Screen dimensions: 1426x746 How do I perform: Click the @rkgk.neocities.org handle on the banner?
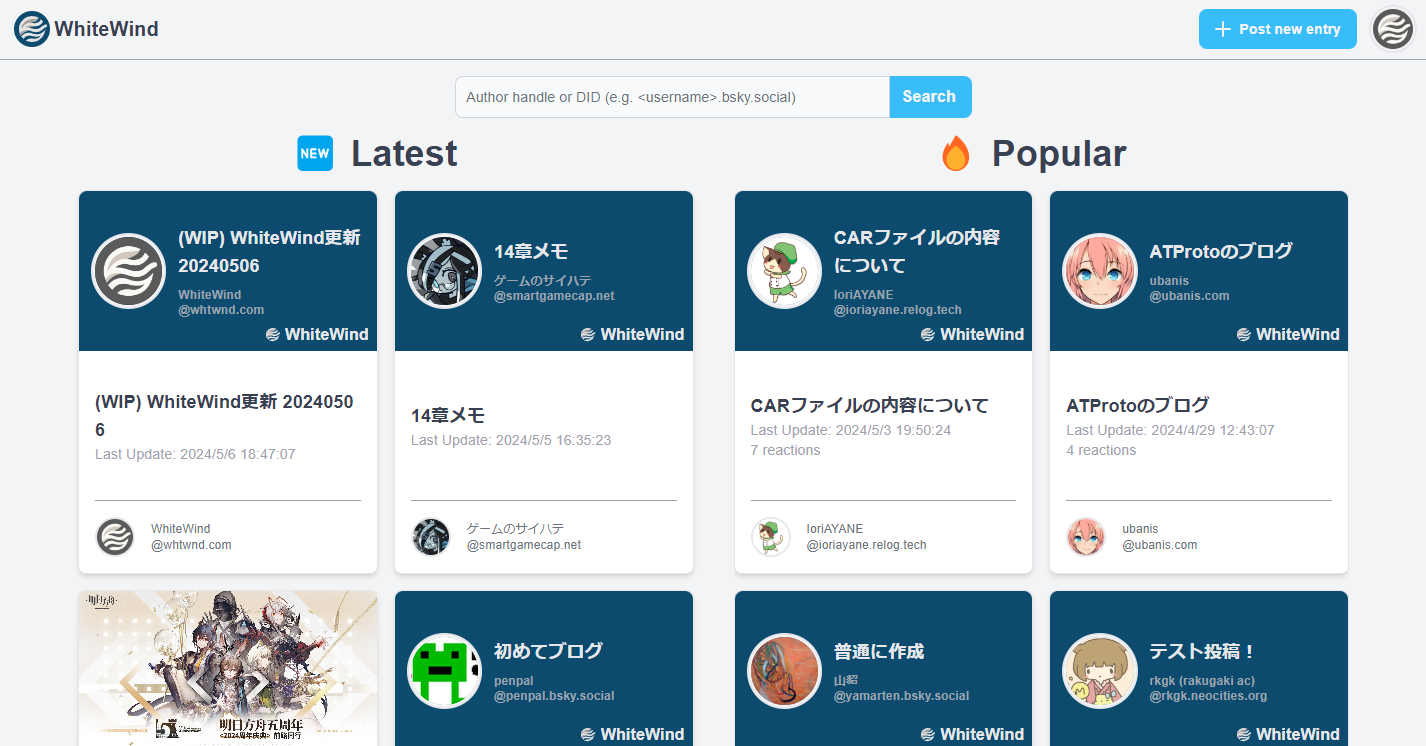1208,696
